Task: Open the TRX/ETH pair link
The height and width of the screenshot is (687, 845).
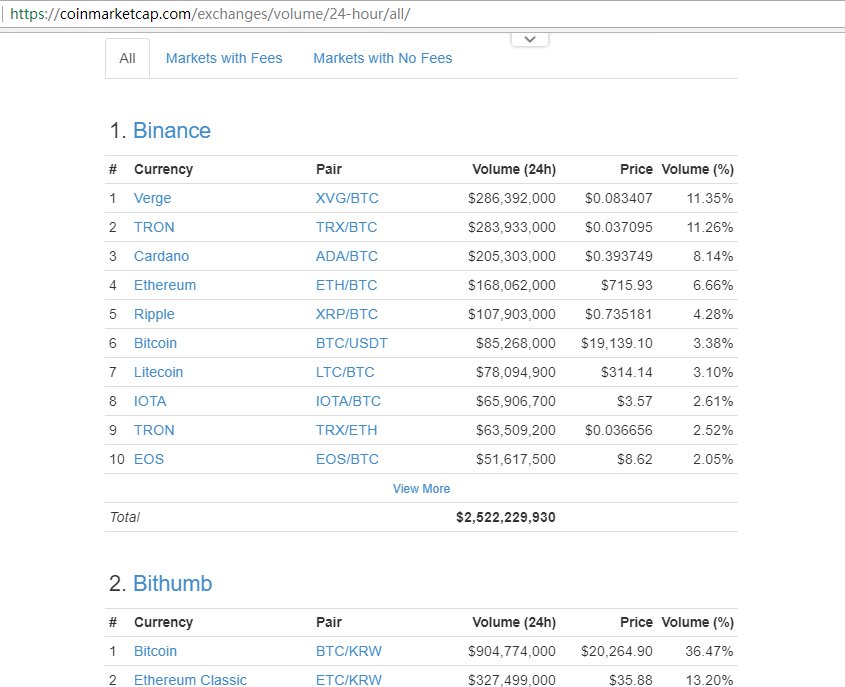Action: click(347, 431)
